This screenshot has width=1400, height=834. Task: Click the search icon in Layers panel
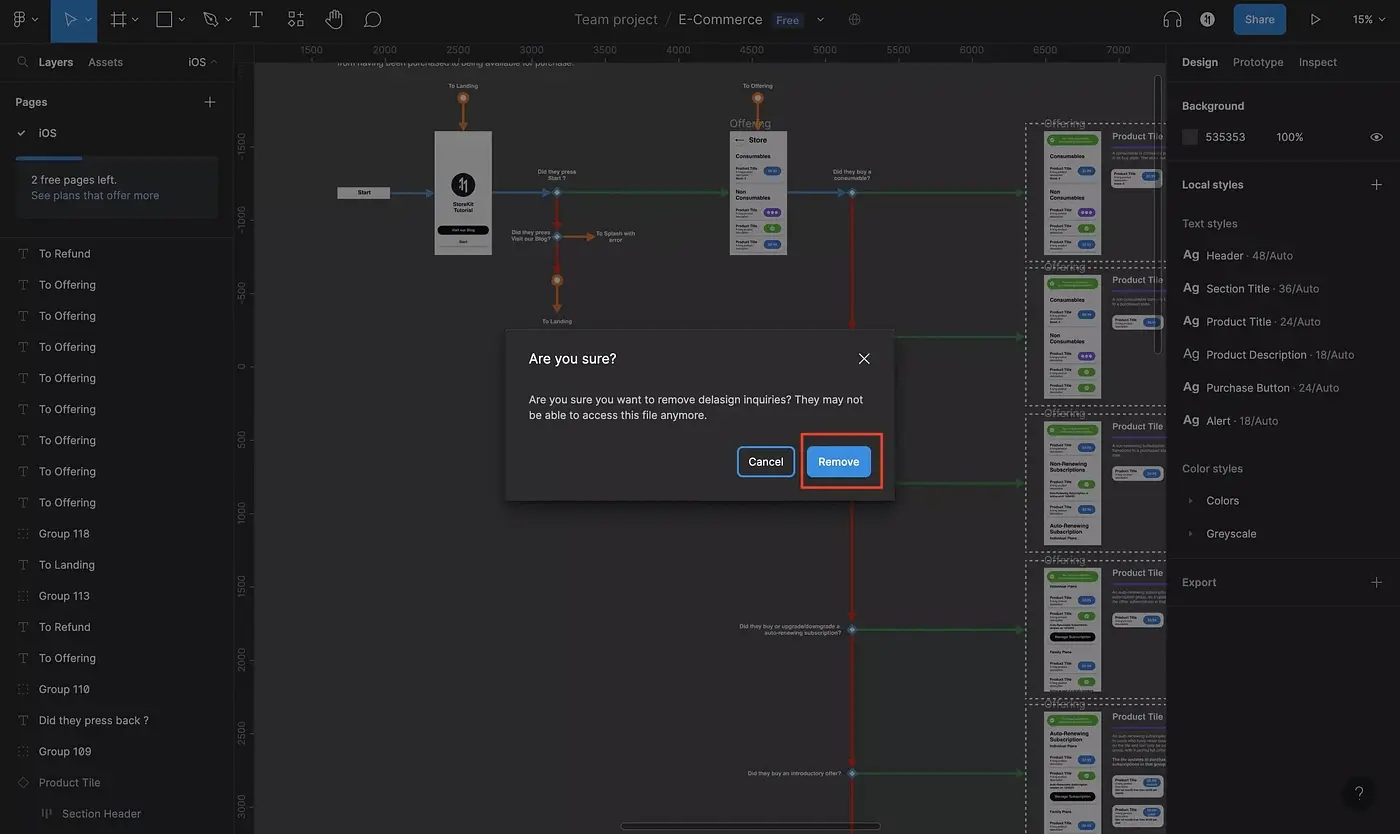click(22, 62)
